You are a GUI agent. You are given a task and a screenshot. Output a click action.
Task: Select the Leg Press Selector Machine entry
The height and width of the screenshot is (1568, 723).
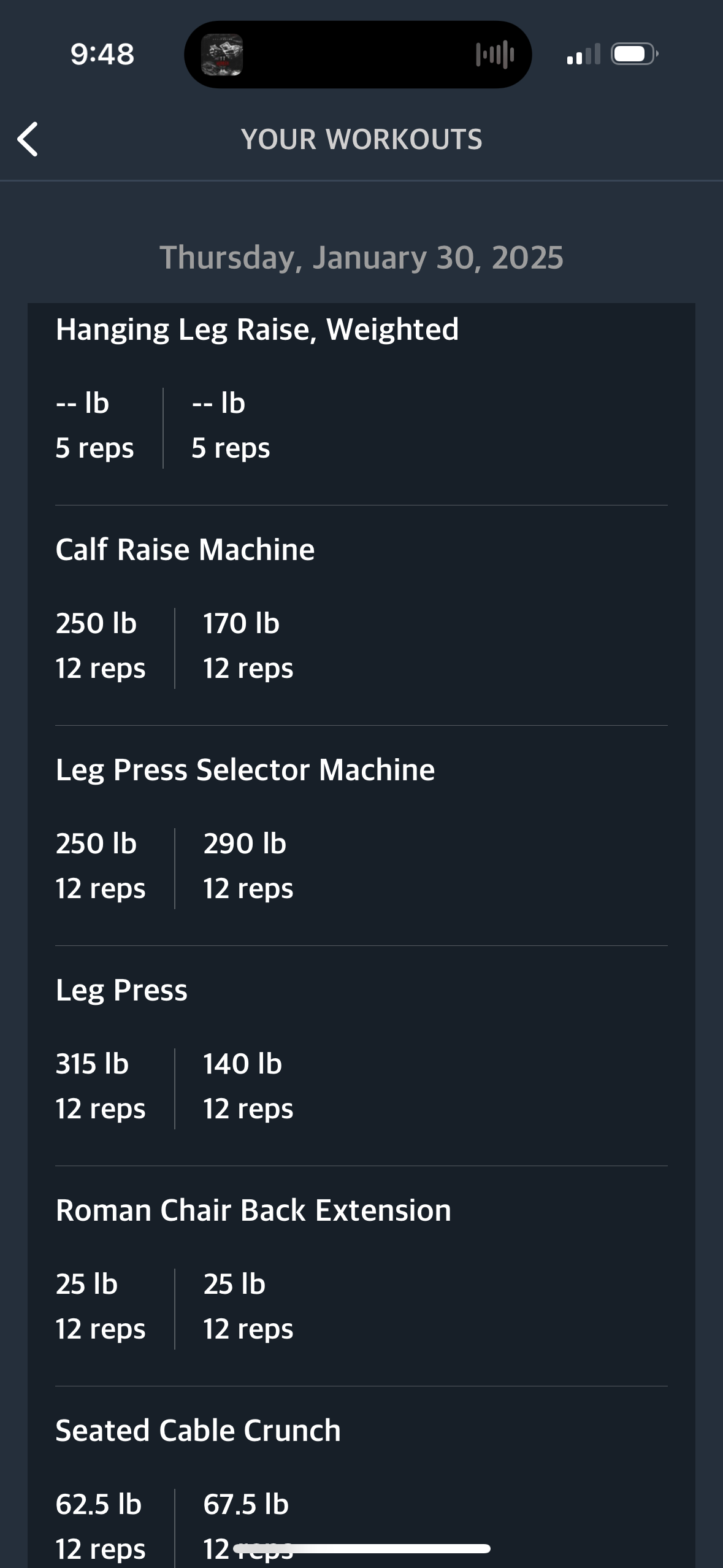coord(245,770)
